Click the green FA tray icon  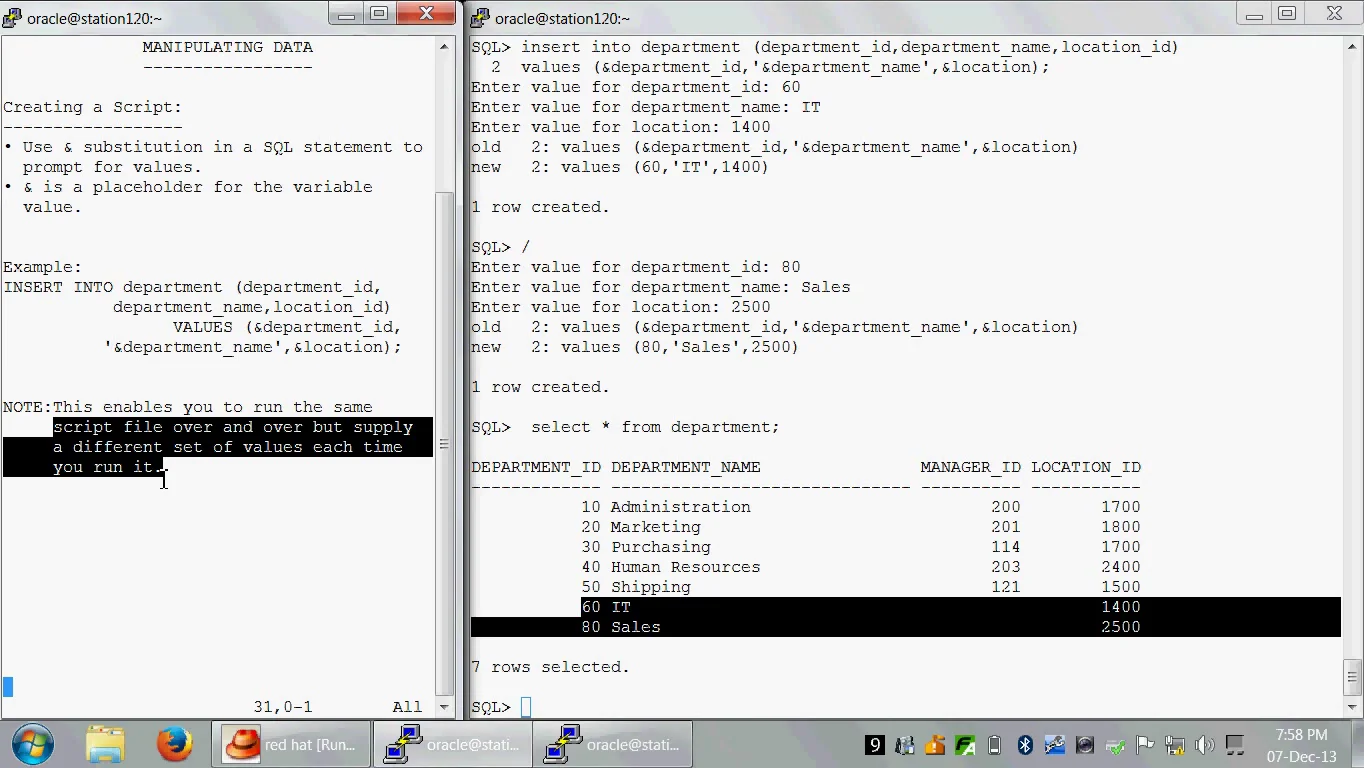pyautogui.click(x=965, y=745)
